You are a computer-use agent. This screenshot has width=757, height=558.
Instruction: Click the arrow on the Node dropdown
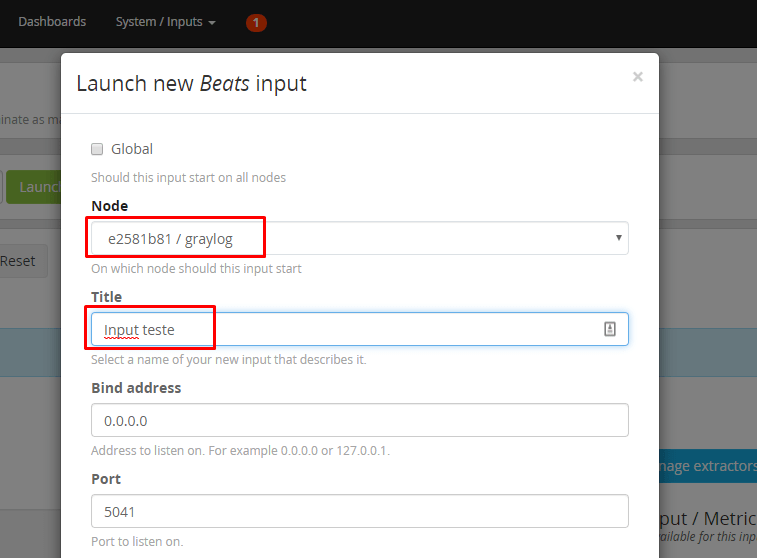click(618, 238)
